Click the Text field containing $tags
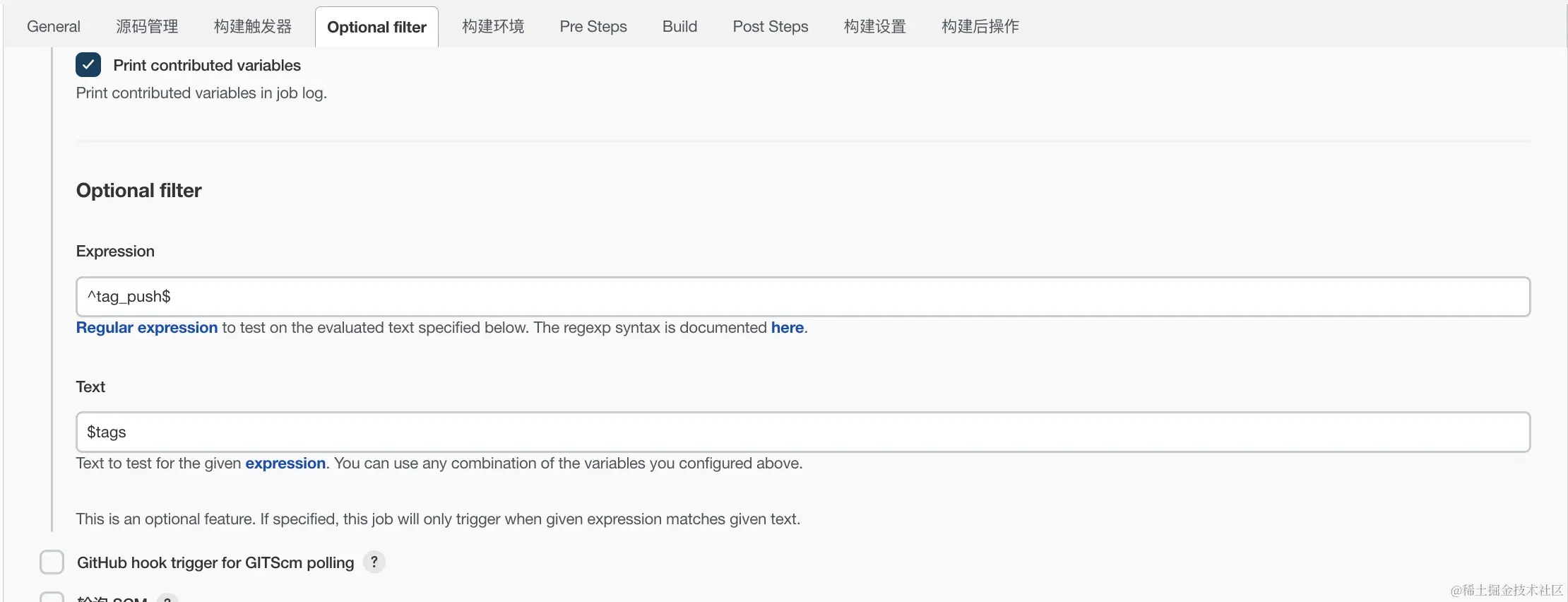 (x=802, y=432)
